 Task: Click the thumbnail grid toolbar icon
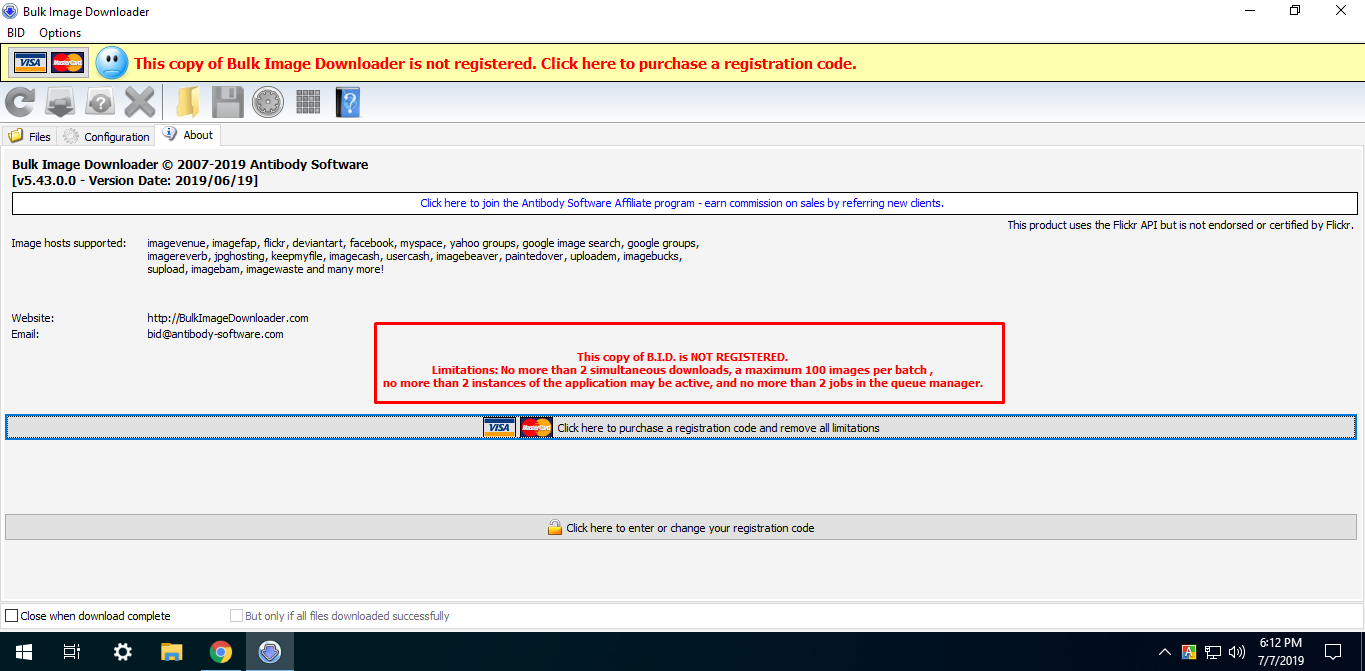[308, 102]
